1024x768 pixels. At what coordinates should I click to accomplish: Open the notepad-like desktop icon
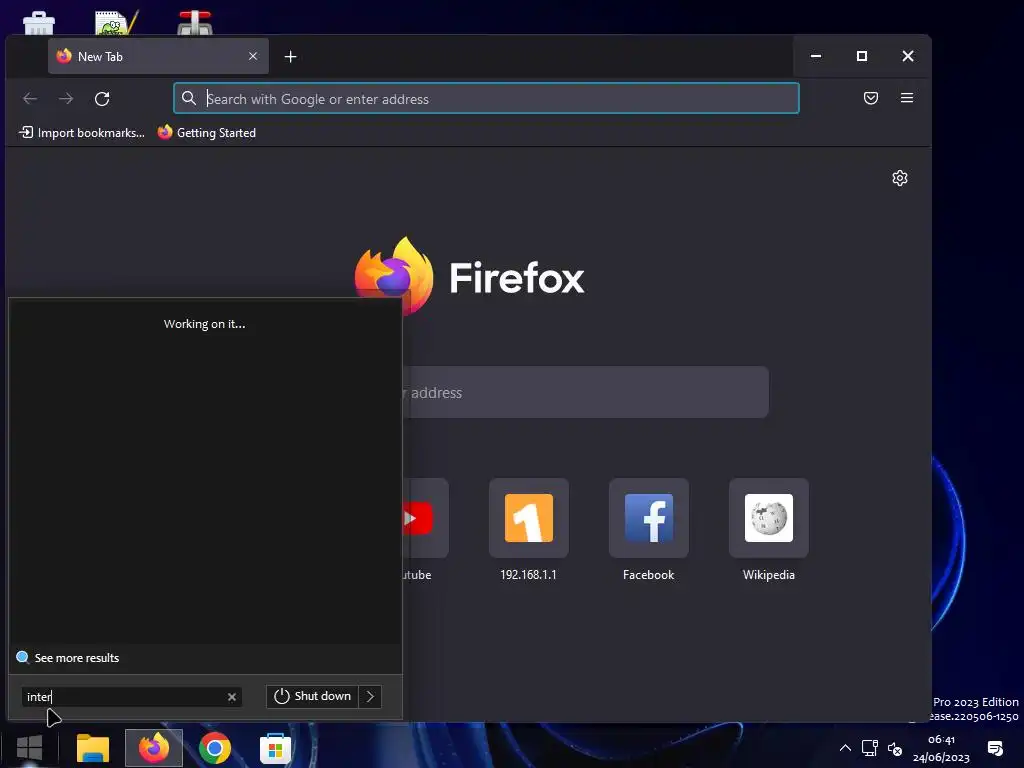(116, 23)
